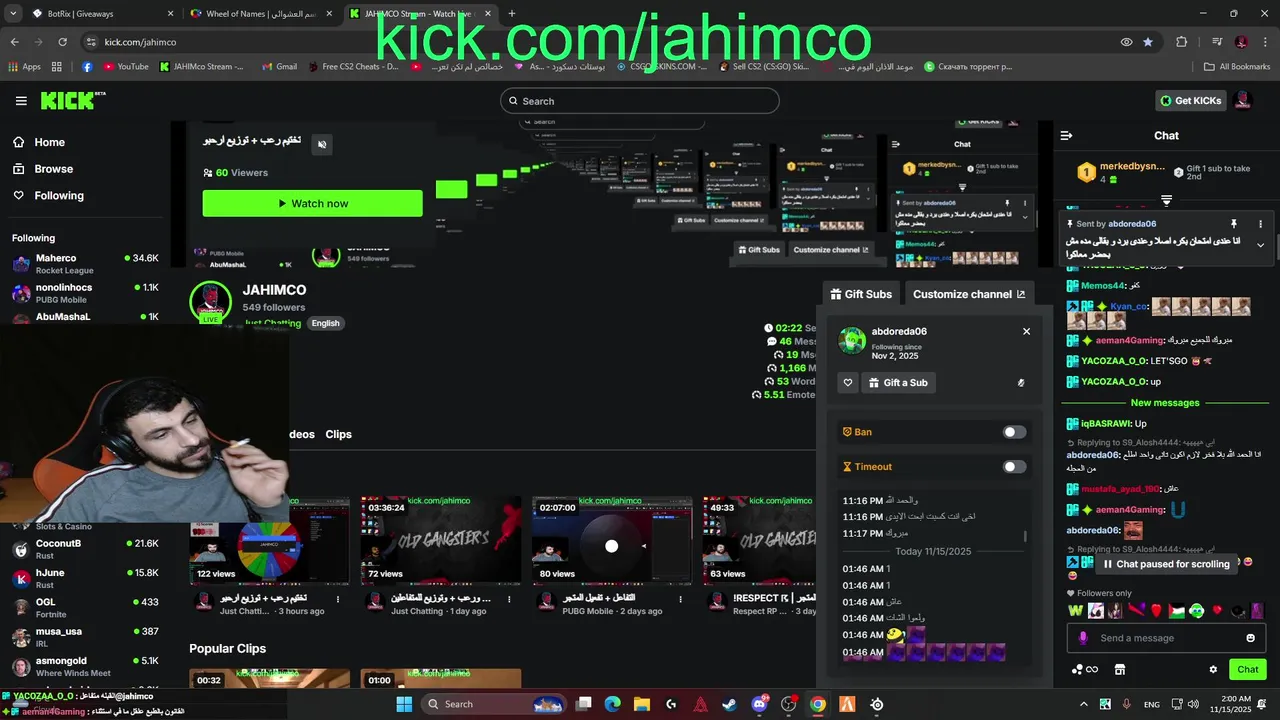
Task: Open chat settings gear icon
Action: pos(1213,670)
